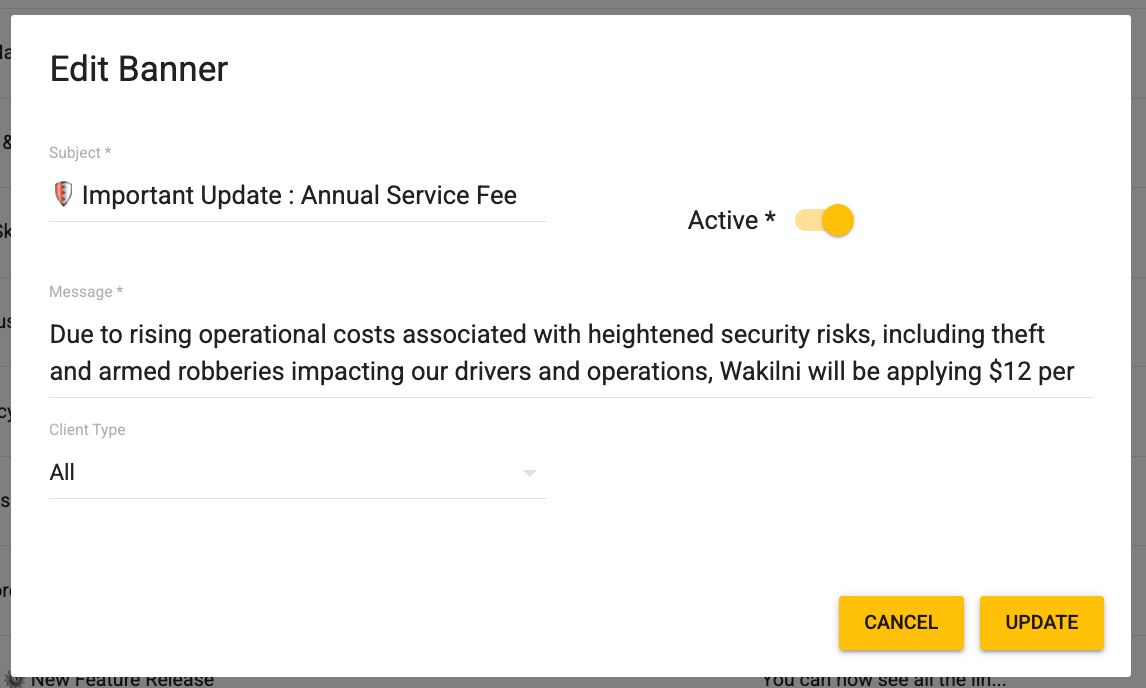Click into the Message text area
Viewport: 1146px width, 688px height.
pyautogui.click(x=571, y=353)
